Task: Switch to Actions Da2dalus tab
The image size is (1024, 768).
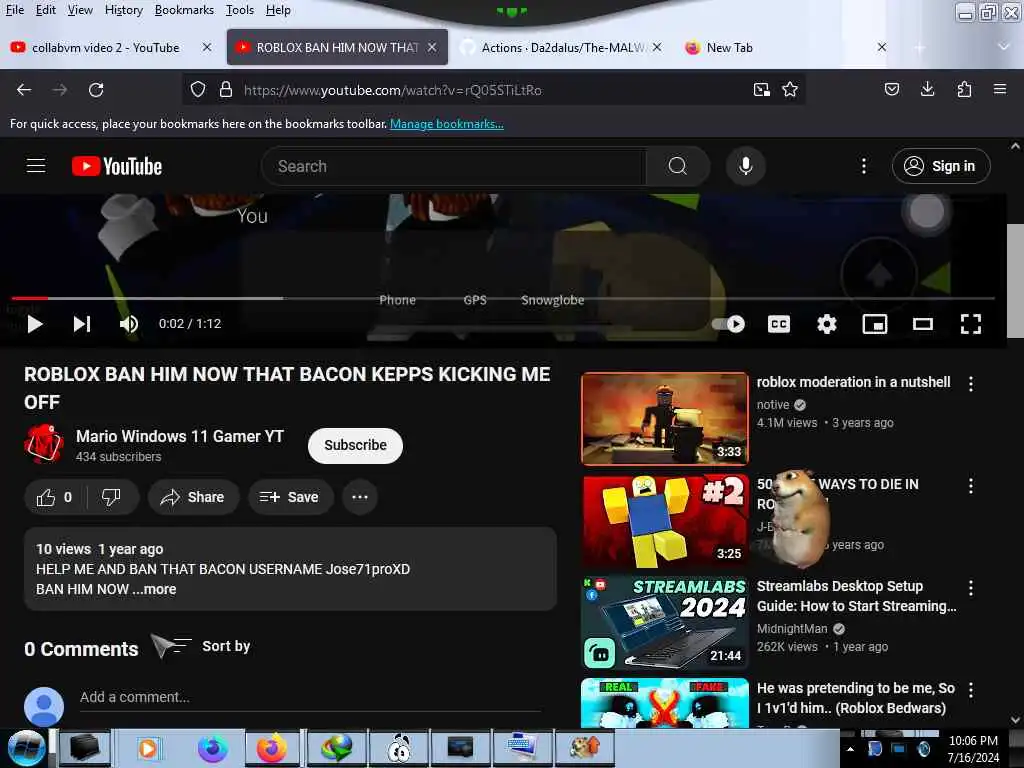Action: click(x=562, y=48)
